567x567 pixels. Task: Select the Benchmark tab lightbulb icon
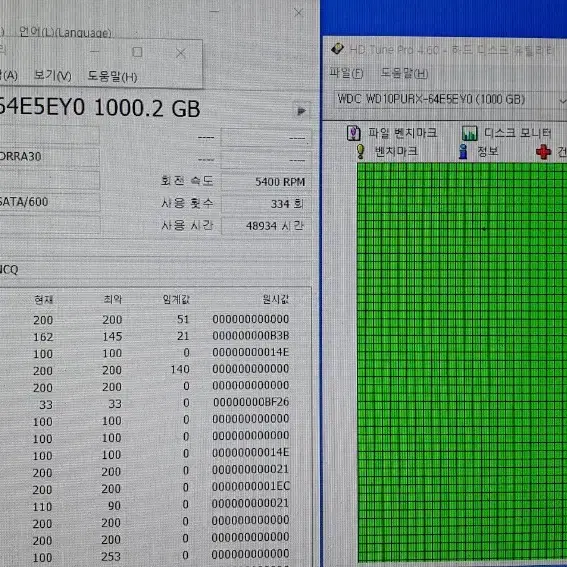360,152
